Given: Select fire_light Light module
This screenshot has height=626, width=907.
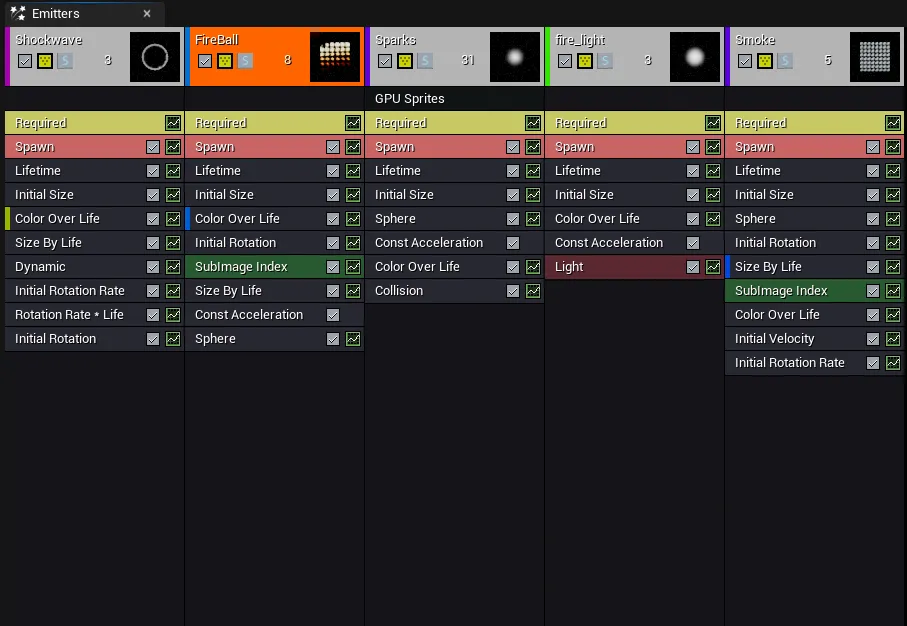Looking at the screenshot, I should [x=635, y=267].
